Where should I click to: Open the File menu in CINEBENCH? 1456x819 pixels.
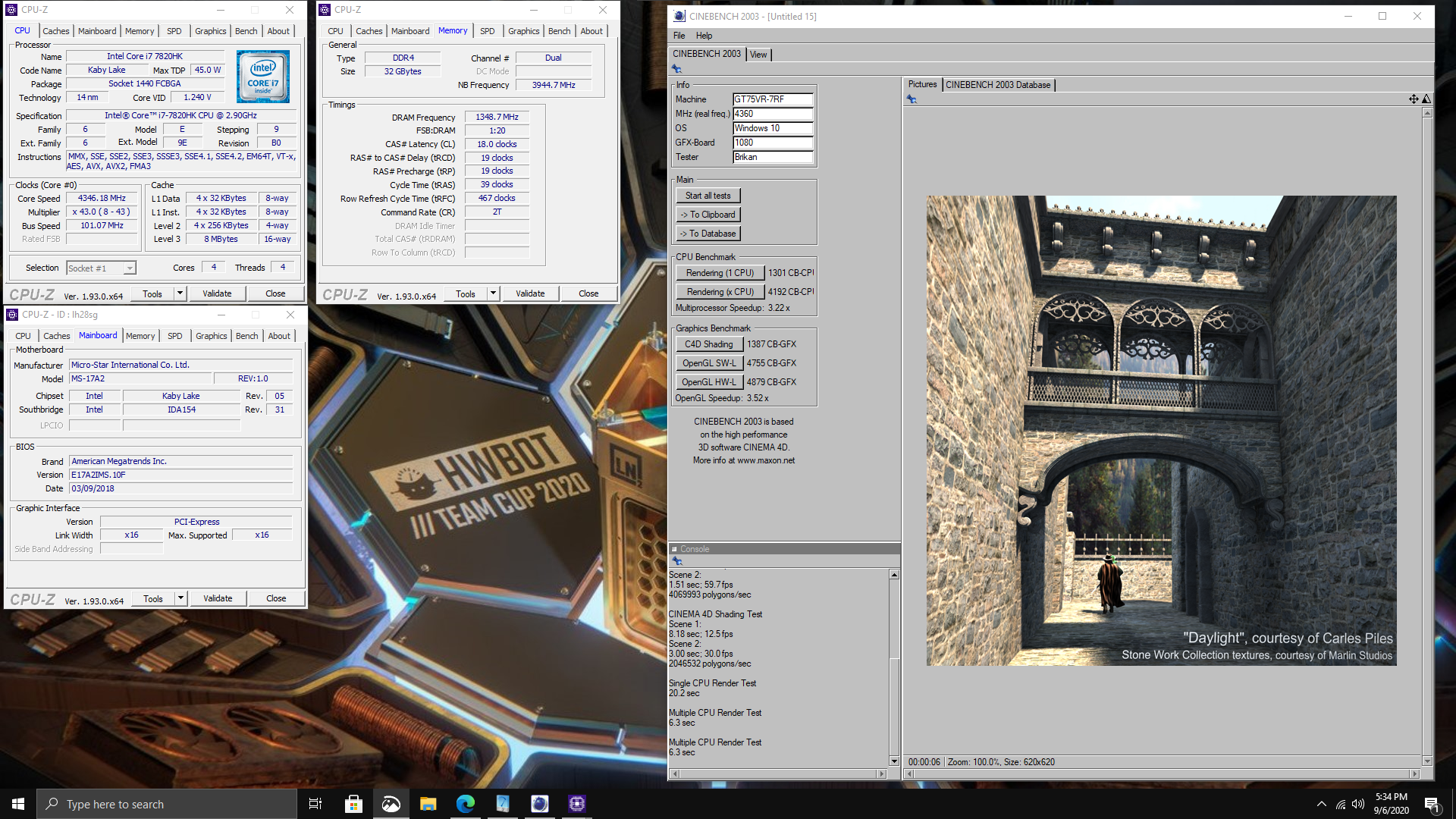[679, 36]
